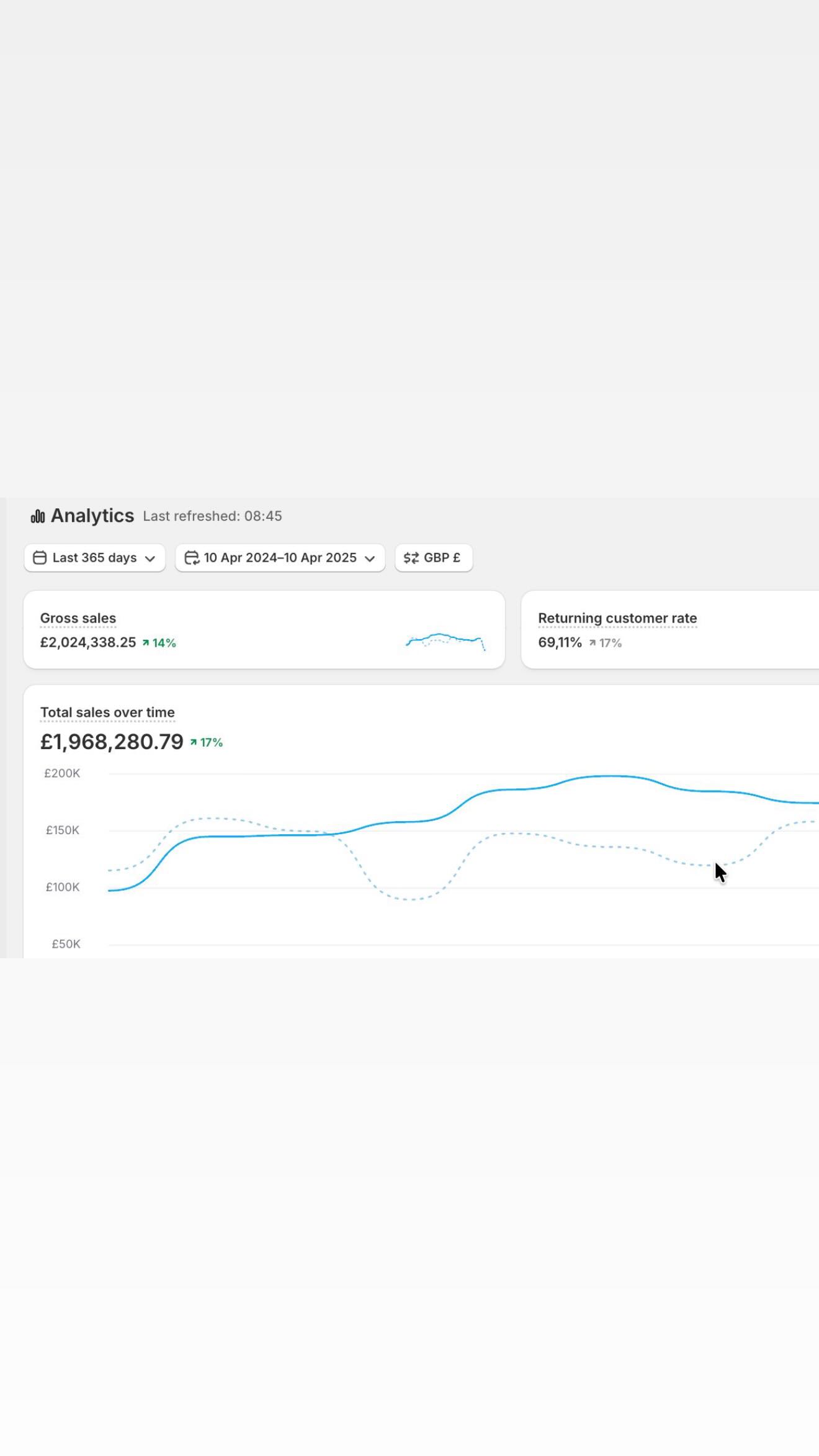Image resolution: width=819 pixels, height=1456 pixels.
Task: Click the £2,024,338.25 gross sales value
Action: coord(88,642)
